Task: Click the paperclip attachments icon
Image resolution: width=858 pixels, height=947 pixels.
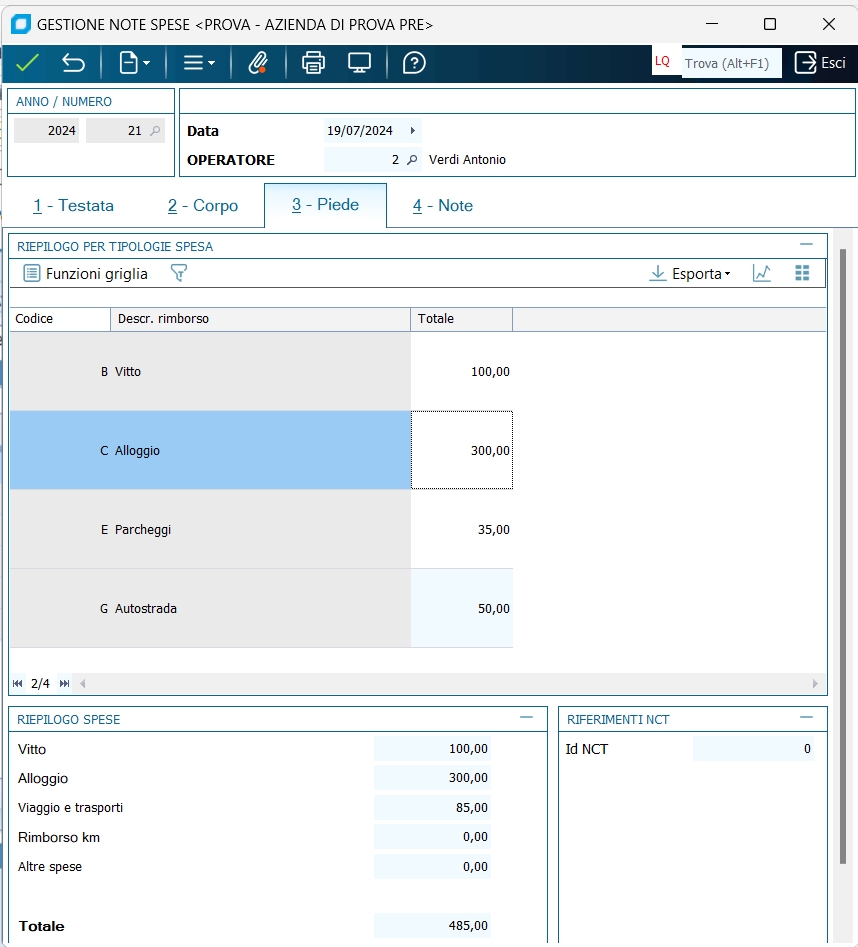Action: click(x=258, y=63)
